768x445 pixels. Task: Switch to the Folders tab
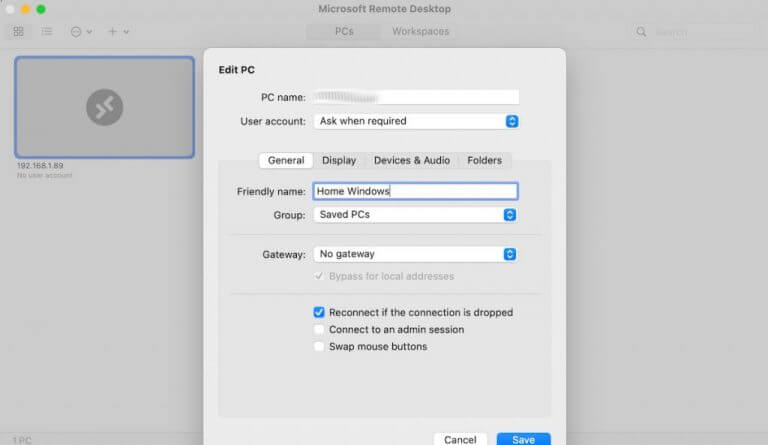point(484,161)
